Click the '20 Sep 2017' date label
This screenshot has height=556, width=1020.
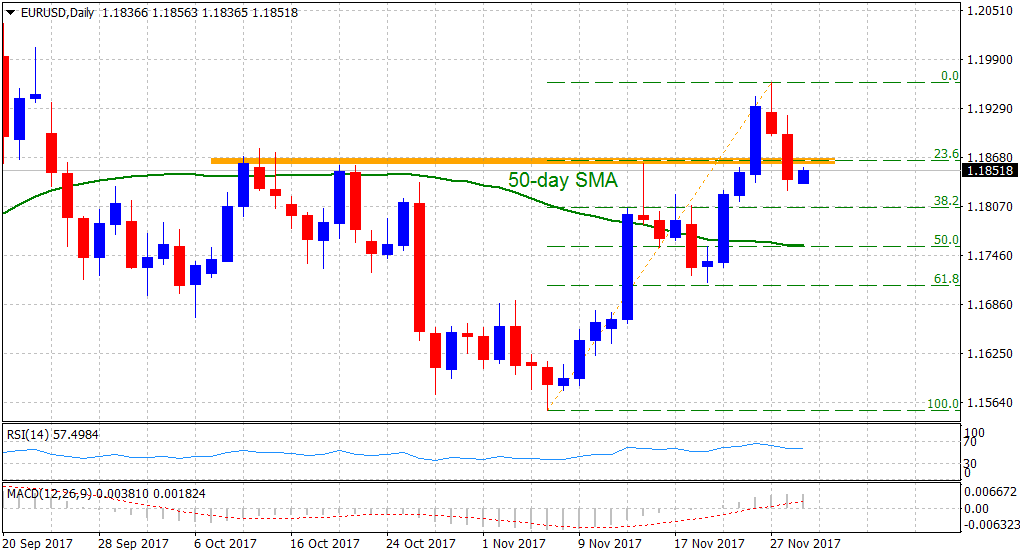tap(38, 543)
